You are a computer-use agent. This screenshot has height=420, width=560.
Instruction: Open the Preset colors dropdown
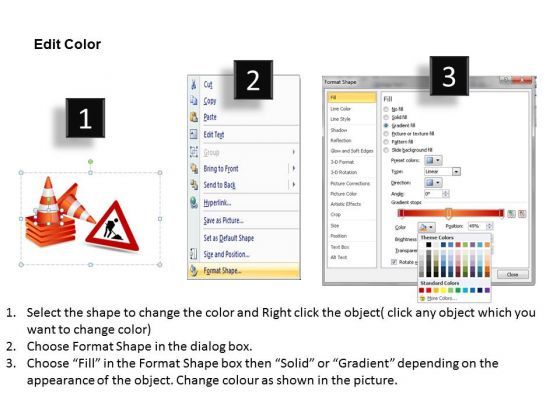[x=434, y=160]
